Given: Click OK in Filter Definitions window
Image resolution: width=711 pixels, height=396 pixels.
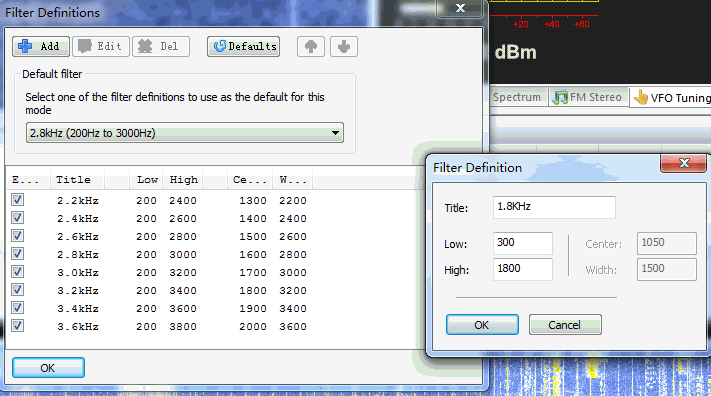Looking at the screenshot, I should click(48, 367).
